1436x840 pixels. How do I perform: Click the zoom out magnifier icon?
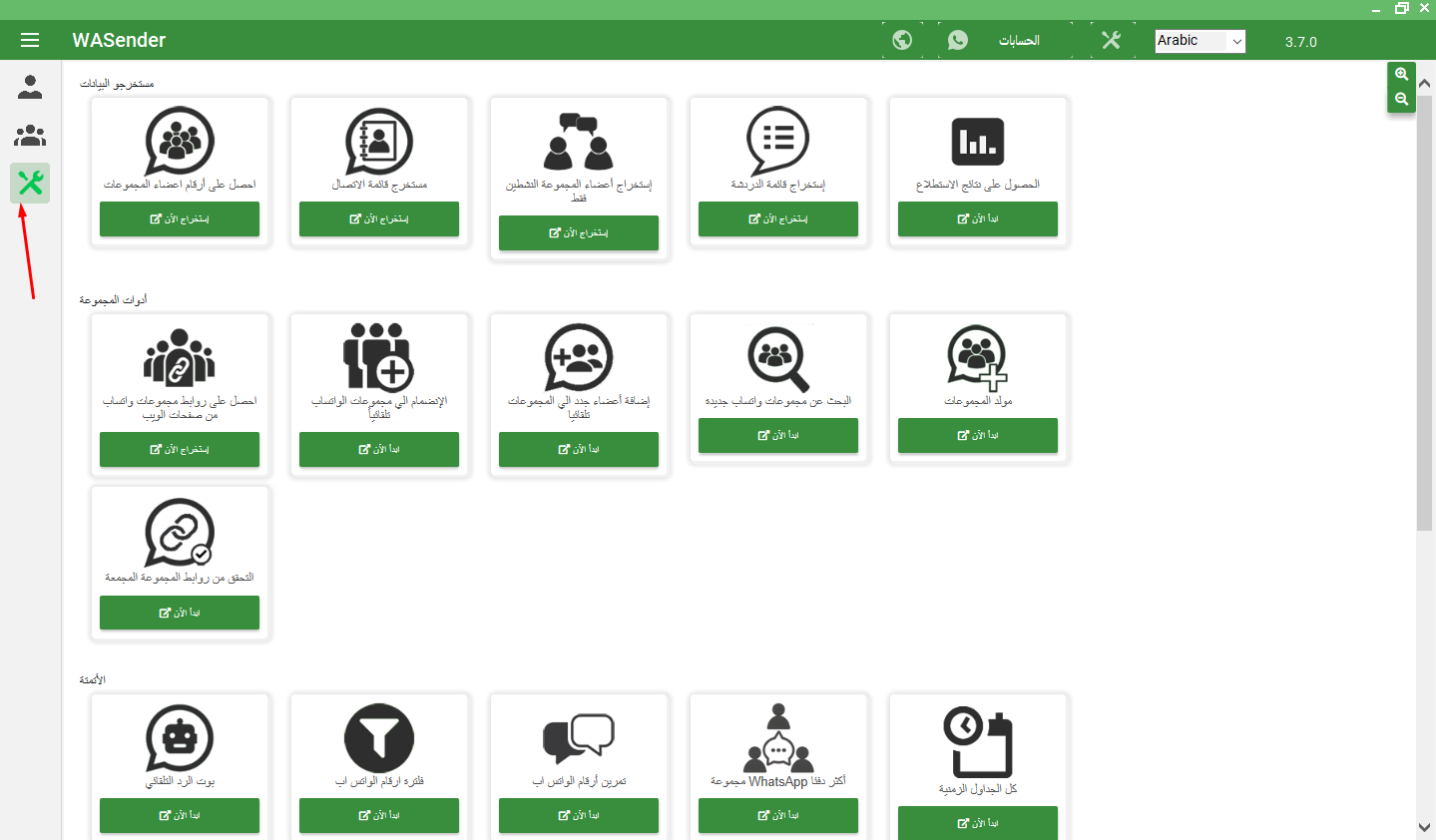tap(1401, 99)
